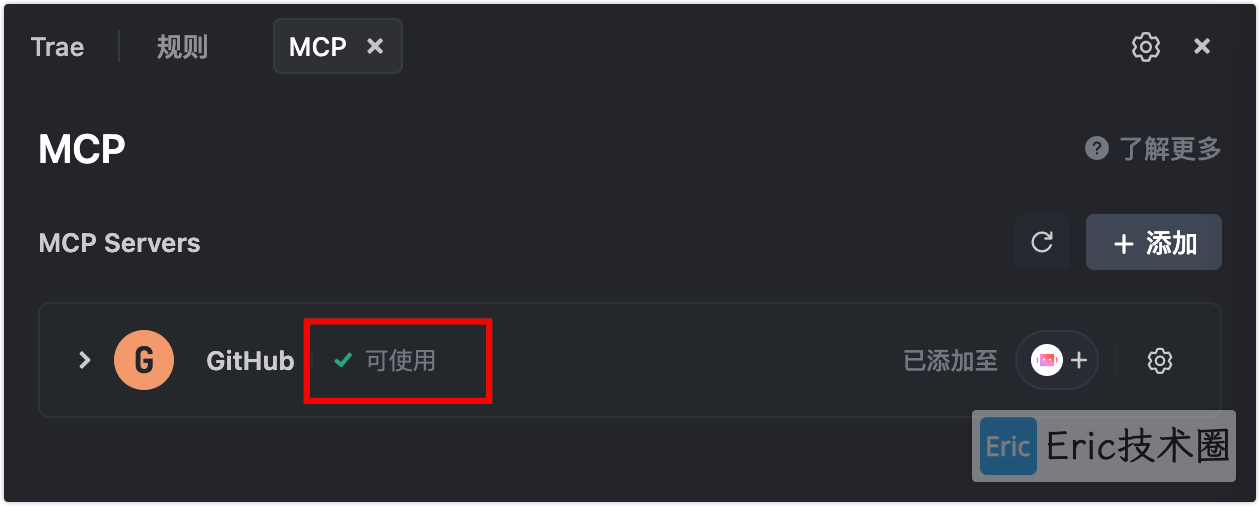The height and width of the screenshot is (506, 1260).
Task: Open the GitHub server settings gear
Action: [x=1160, y=361]
